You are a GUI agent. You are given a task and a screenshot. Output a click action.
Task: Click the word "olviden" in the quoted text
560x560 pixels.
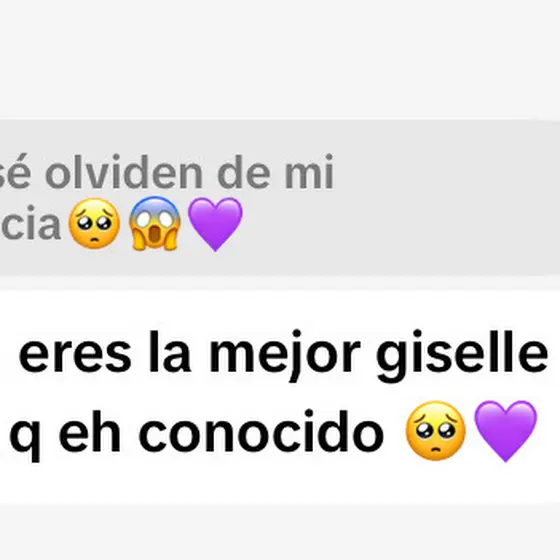tap(124, 172)
